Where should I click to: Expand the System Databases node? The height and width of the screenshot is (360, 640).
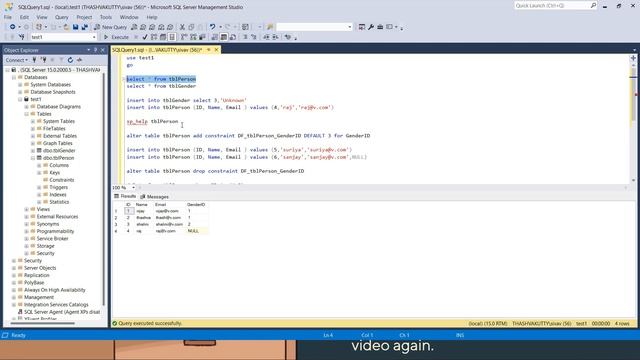click(x=20, y=84)
